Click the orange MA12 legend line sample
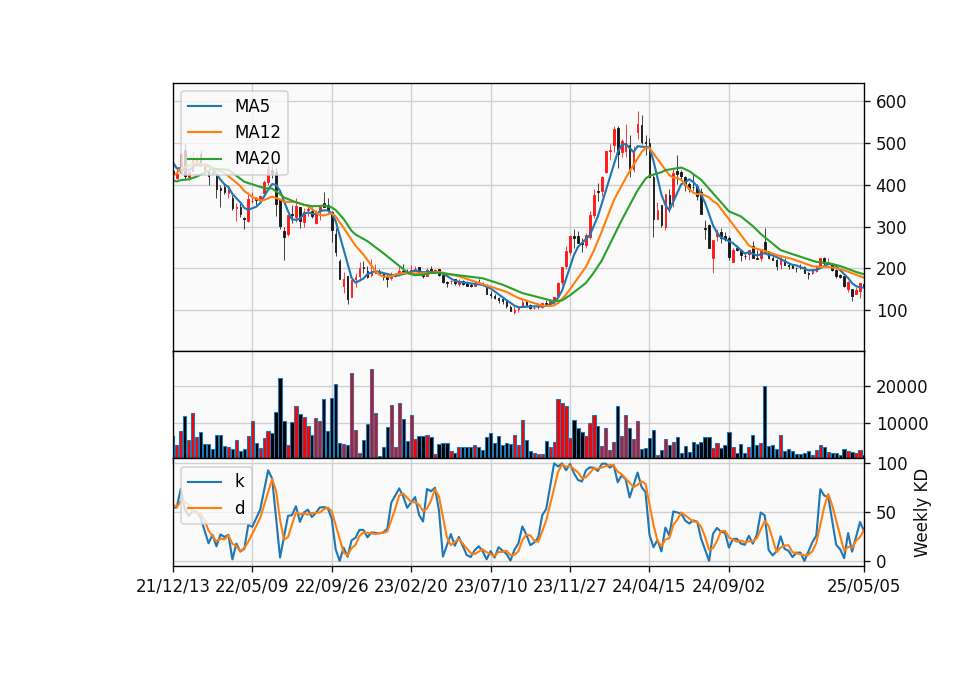 (204, 132)
